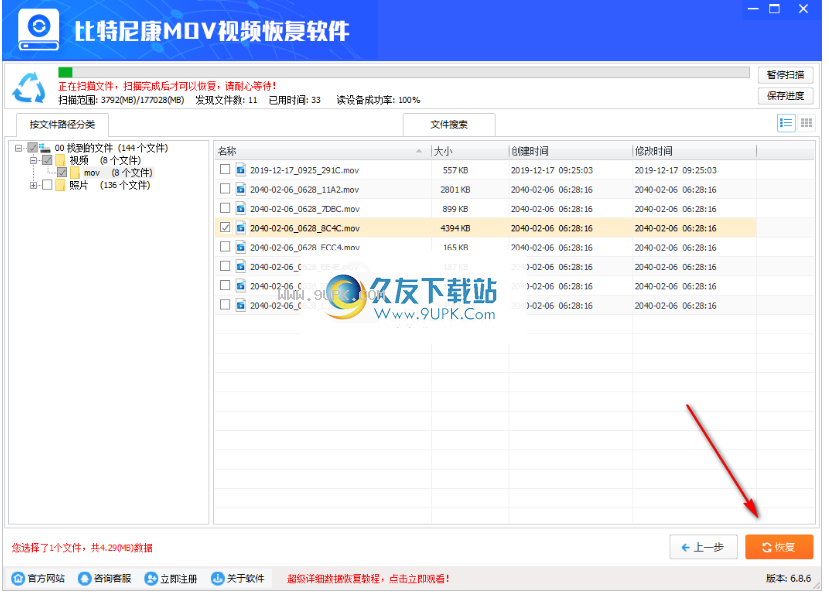Select the 2801 KB size cell
This screenshot has width=829, height=595.
coord(455,189)
